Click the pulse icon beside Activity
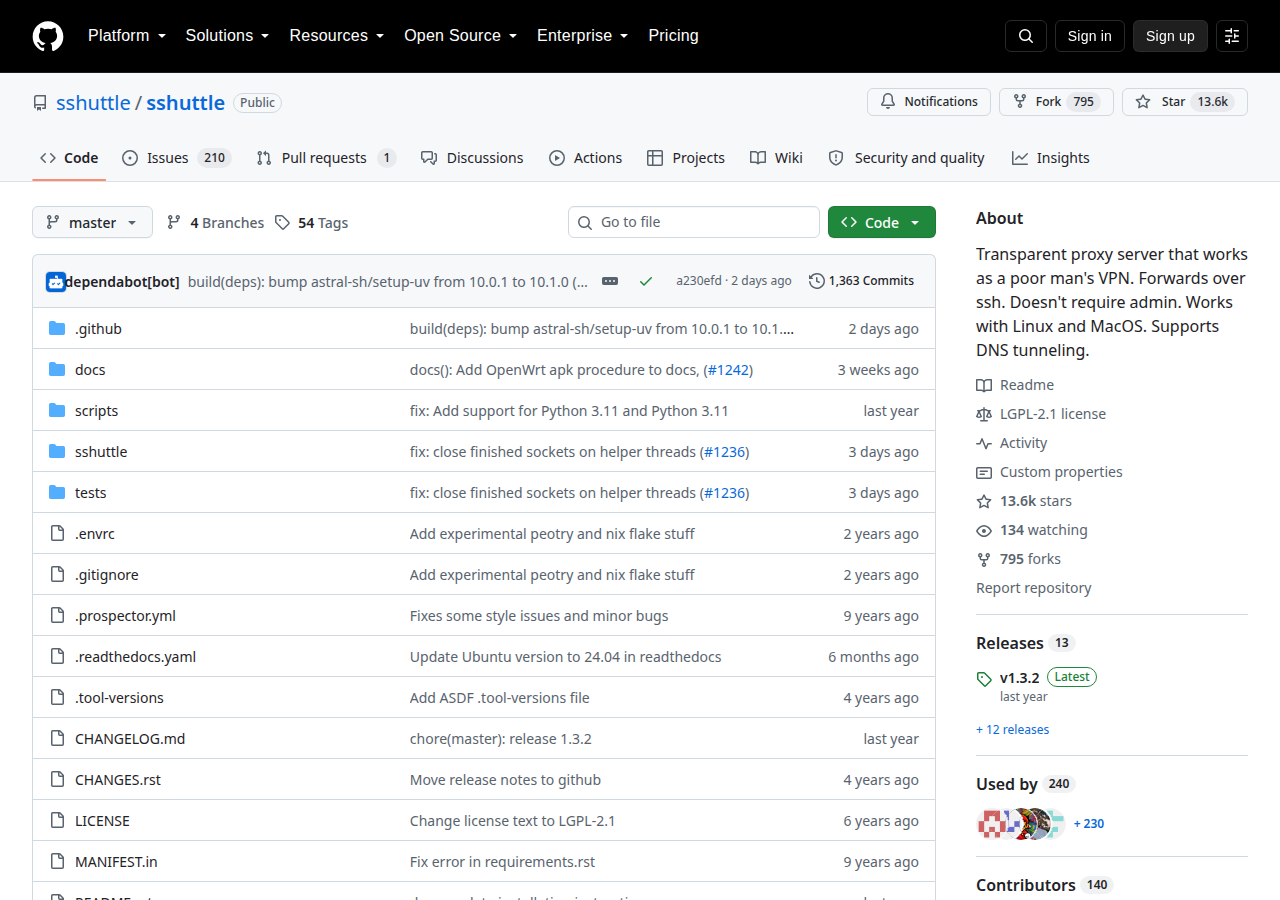Screen dimensions: 1280x900 pos(984,443)
